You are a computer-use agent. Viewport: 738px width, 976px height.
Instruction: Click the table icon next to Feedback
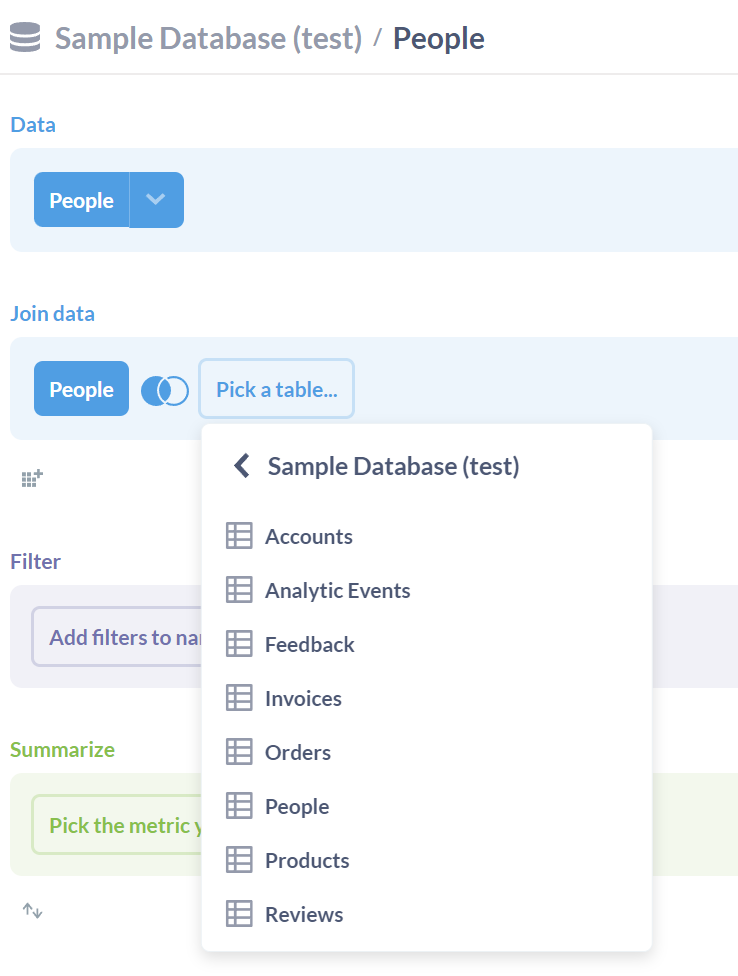tap(239, 644)
